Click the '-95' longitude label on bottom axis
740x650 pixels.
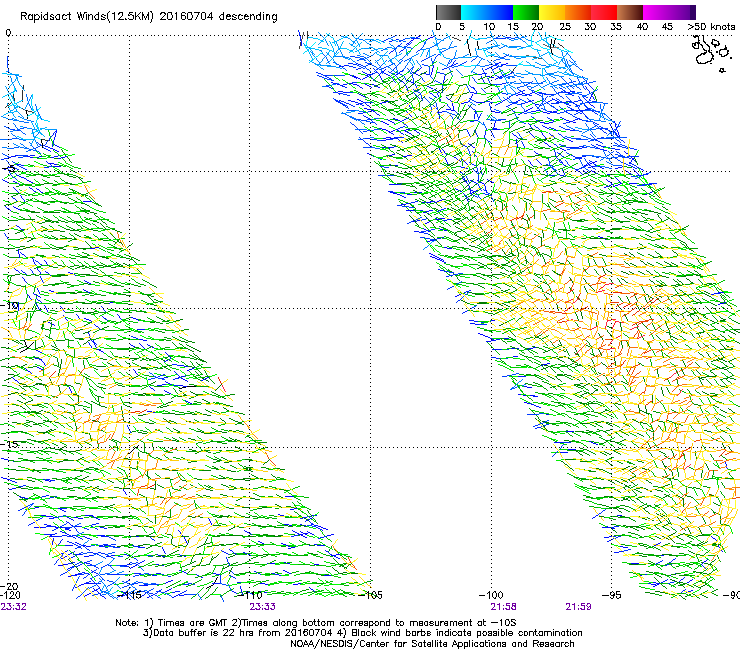[x=614, y=595]
